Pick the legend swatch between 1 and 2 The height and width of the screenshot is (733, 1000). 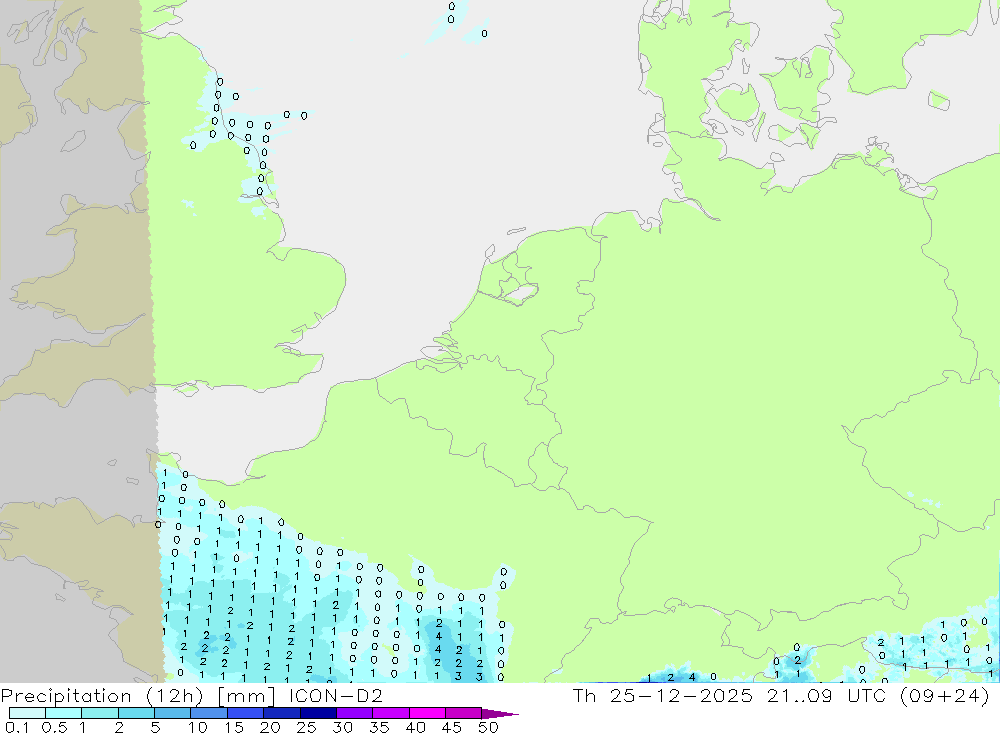pos(100,713)
